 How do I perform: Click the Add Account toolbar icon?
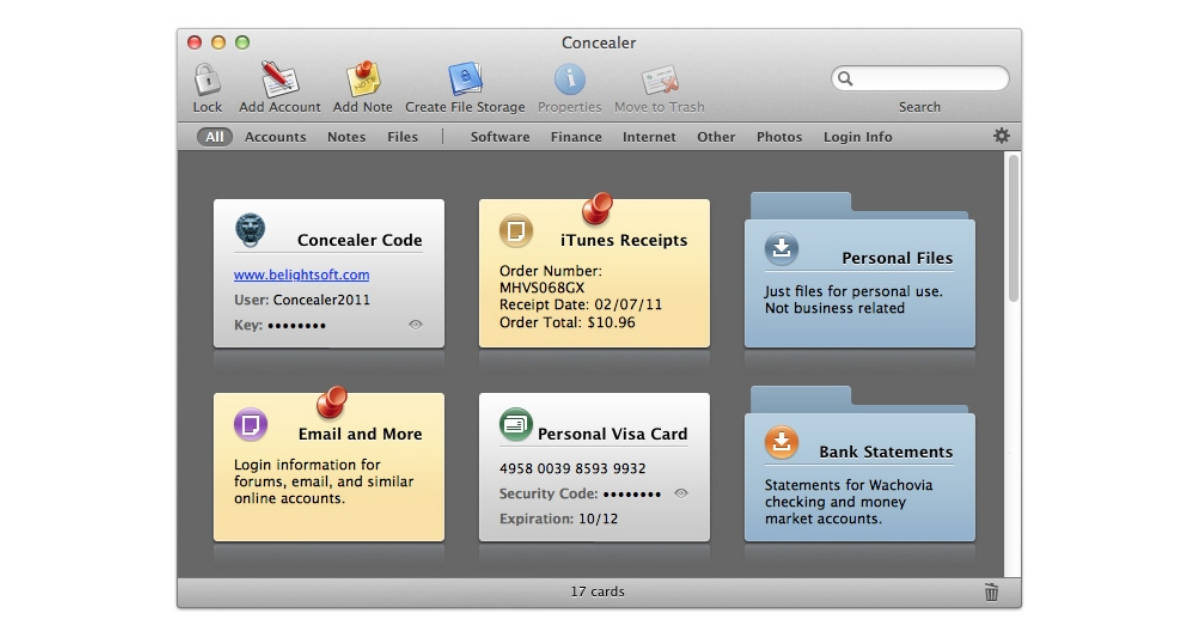tap(278, 80)
